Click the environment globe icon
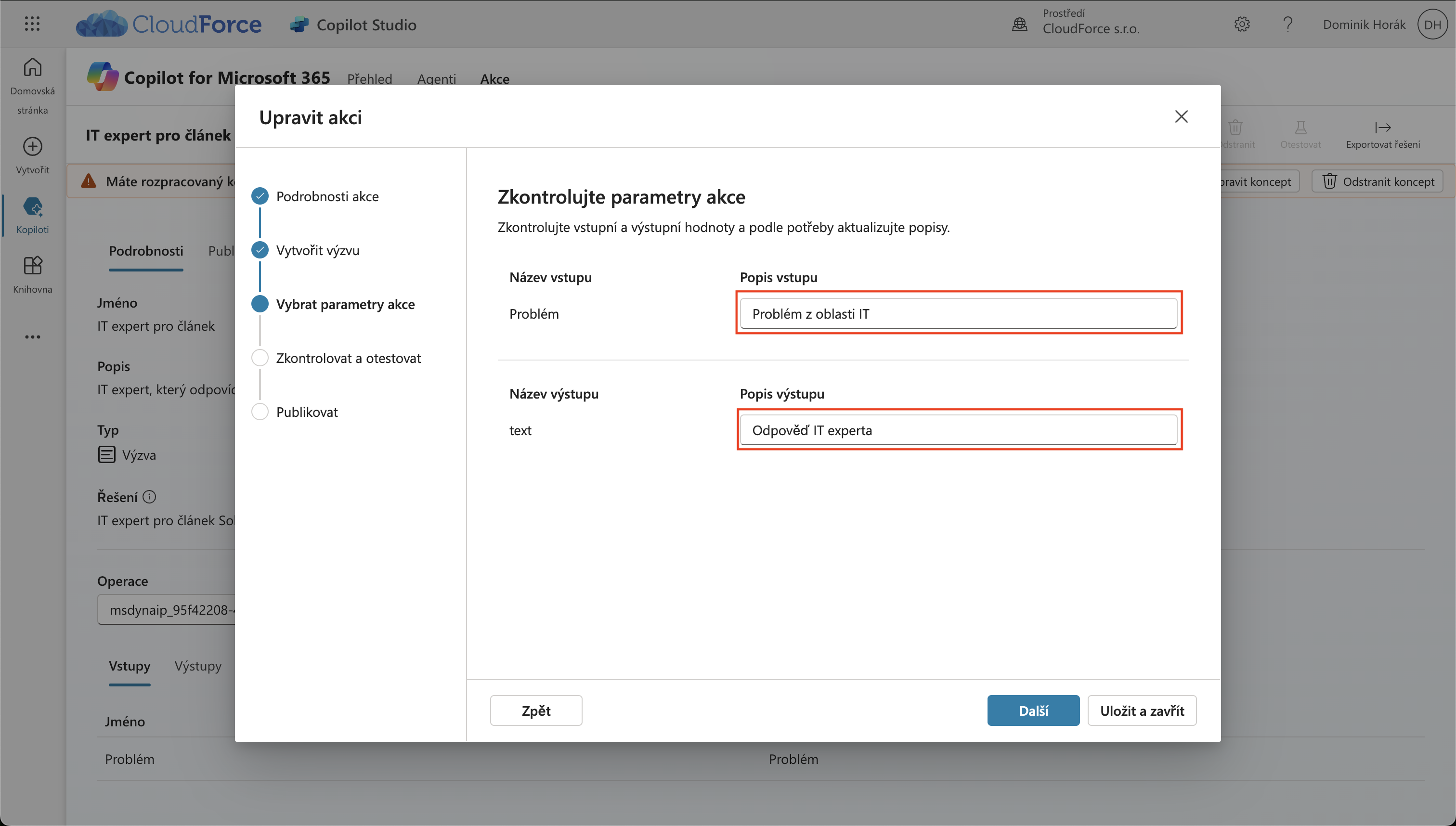Screen dimensions: 1456x826 pyautogui.click(x=1020, y=24)
